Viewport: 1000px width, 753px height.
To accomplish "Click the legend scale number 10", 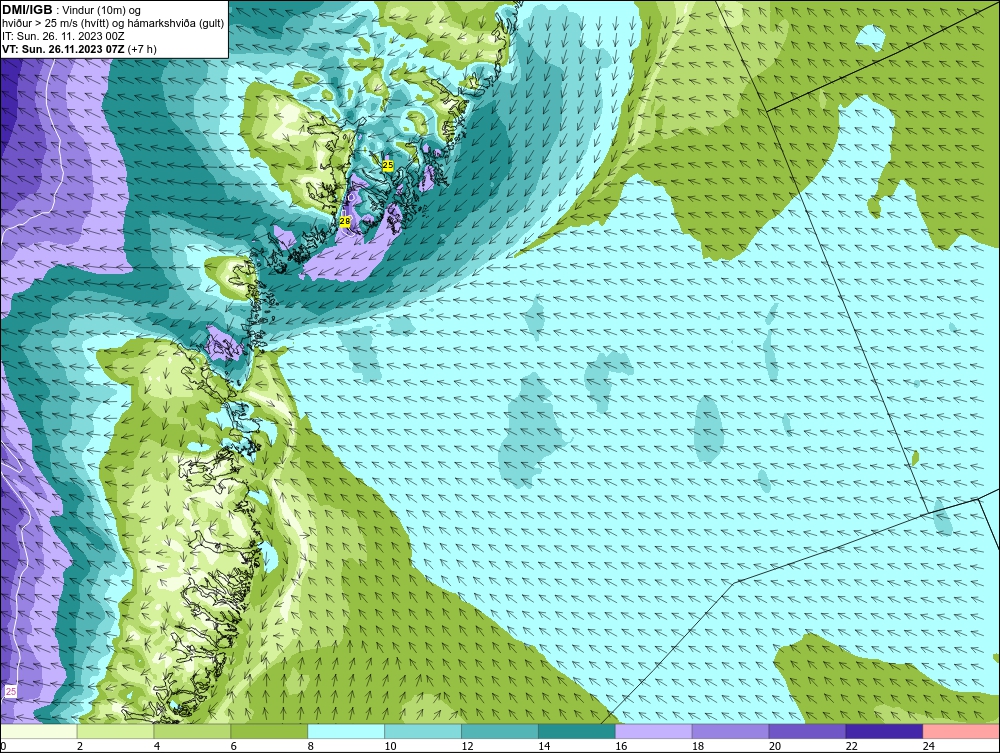I will pyautogui.click(x=390, y=746).
